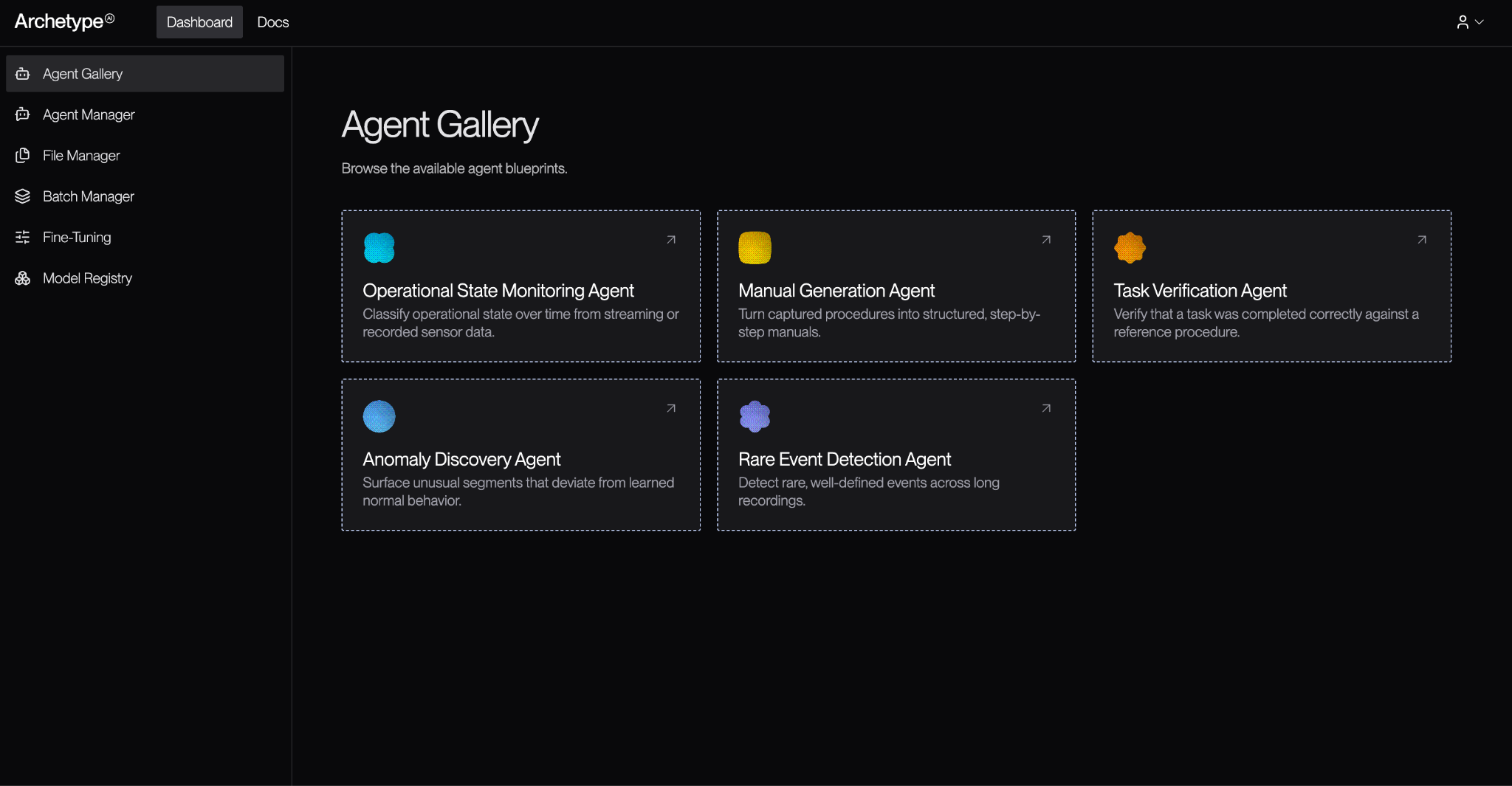Click the Archetype logo
The image size is (1512, 786).
click(x=65, y=21)
